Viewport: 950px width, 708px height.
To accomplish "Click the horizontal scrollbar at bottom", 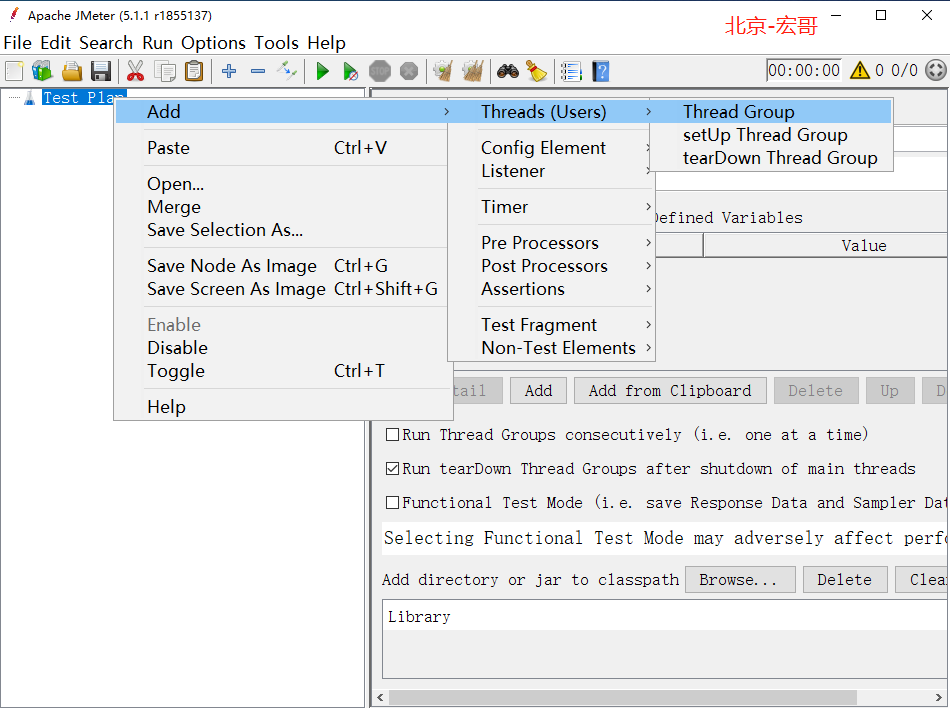I will click(622, 698).
